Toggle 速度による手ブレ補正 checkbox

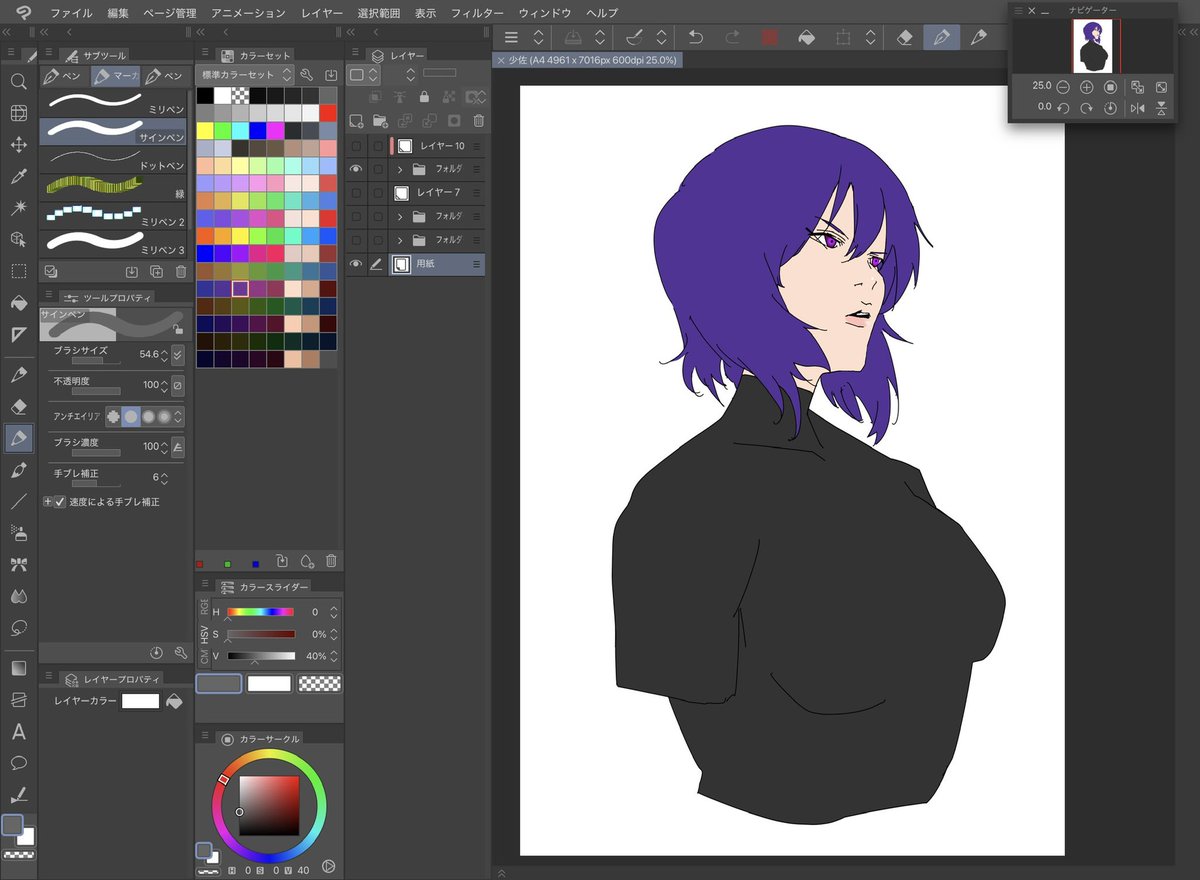(60, 502)
